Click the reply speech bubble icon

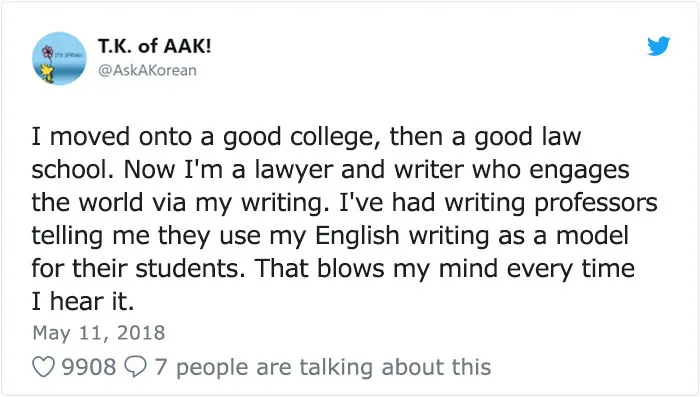coord(135,367)
